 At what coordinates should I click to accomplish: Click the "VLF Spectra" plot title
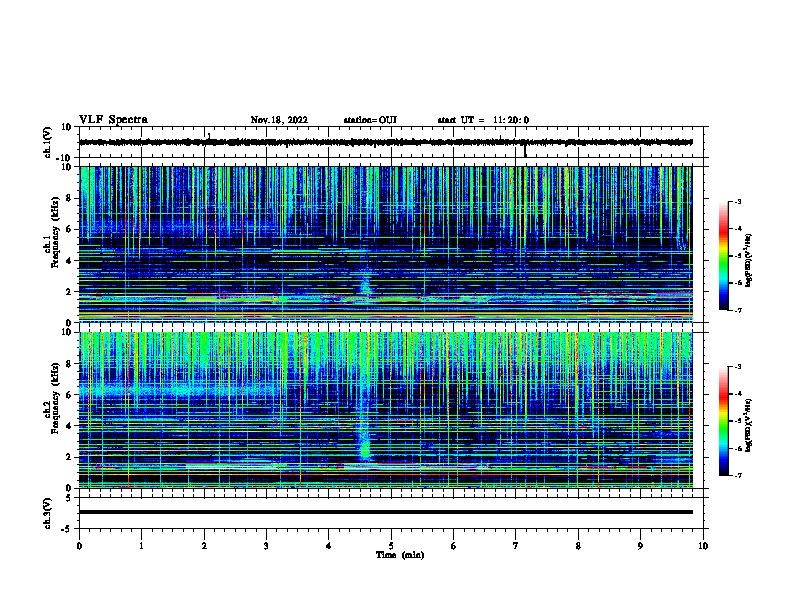113,120
